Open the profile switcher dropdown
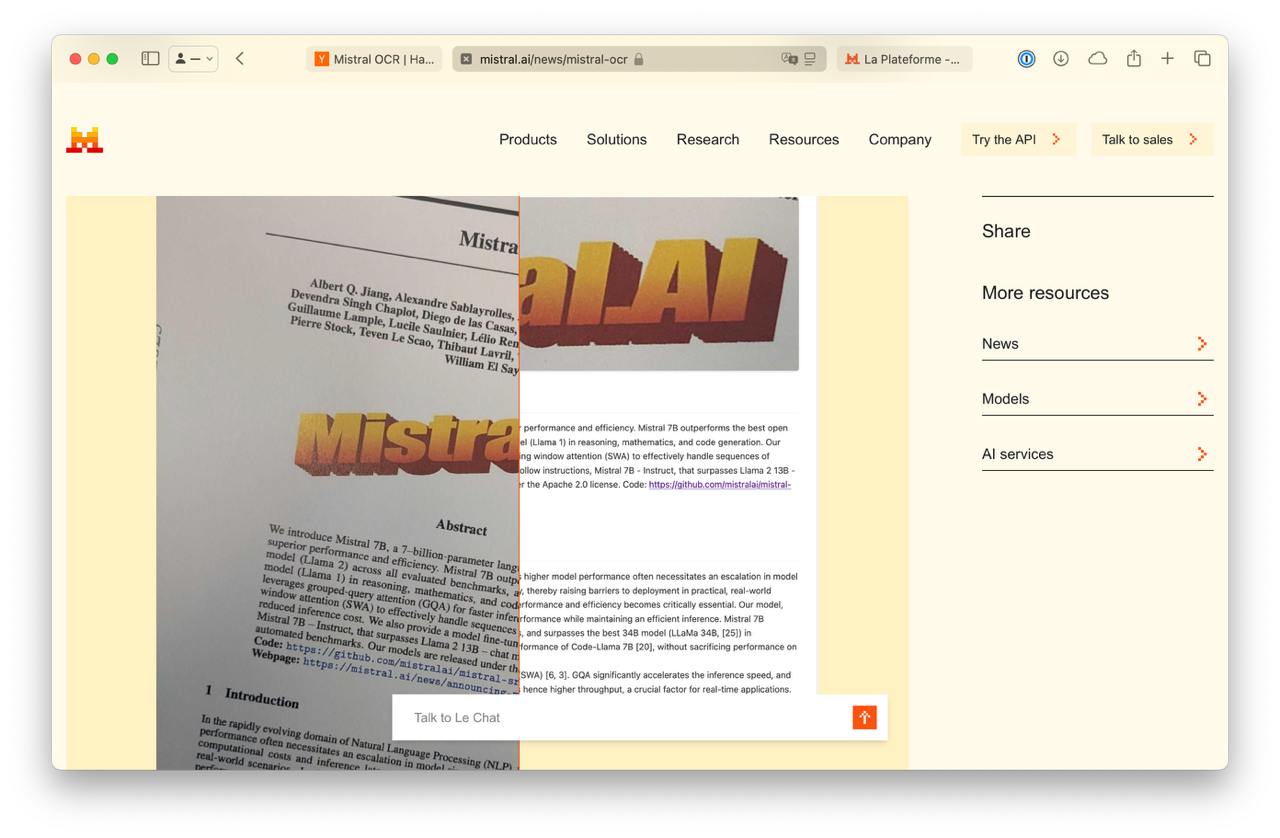This screenshot has width=1280, height=838. 193,59
